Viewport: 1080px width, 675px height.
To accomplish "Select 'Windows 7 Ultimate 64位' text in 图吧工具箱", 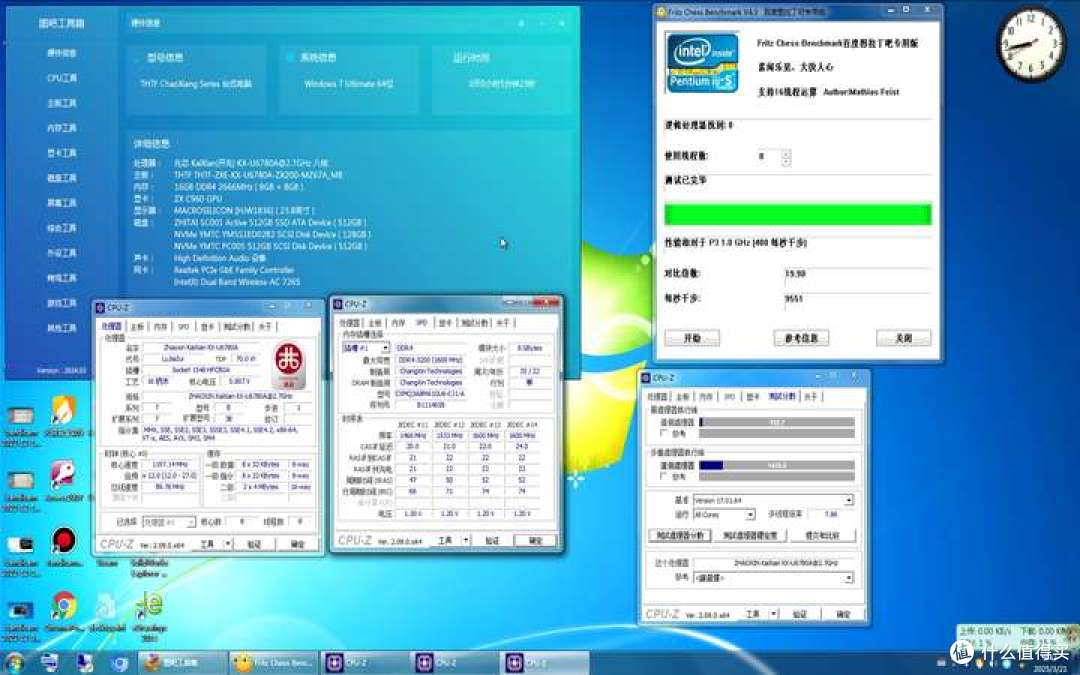I will coord(349,84).
